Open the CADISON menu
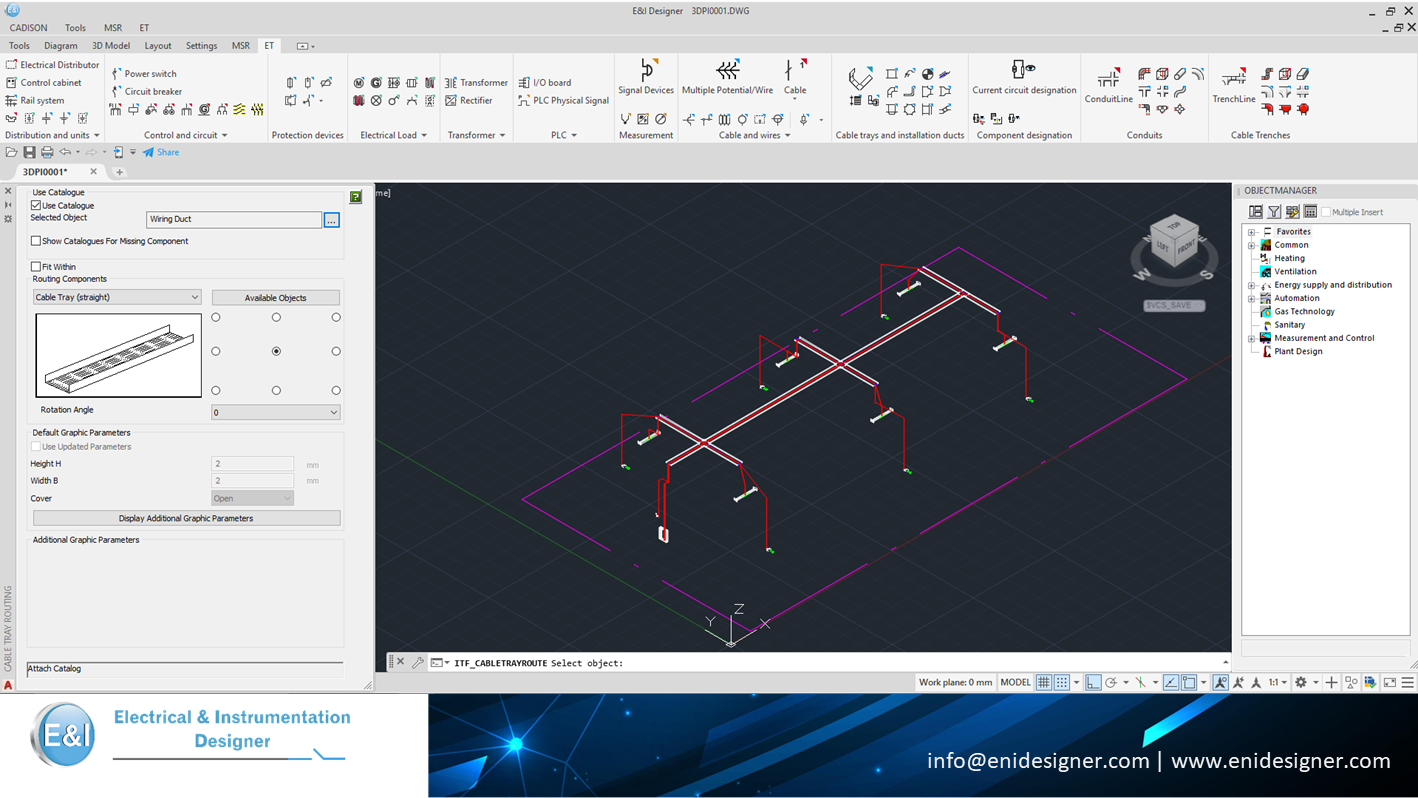 [28, 28]
